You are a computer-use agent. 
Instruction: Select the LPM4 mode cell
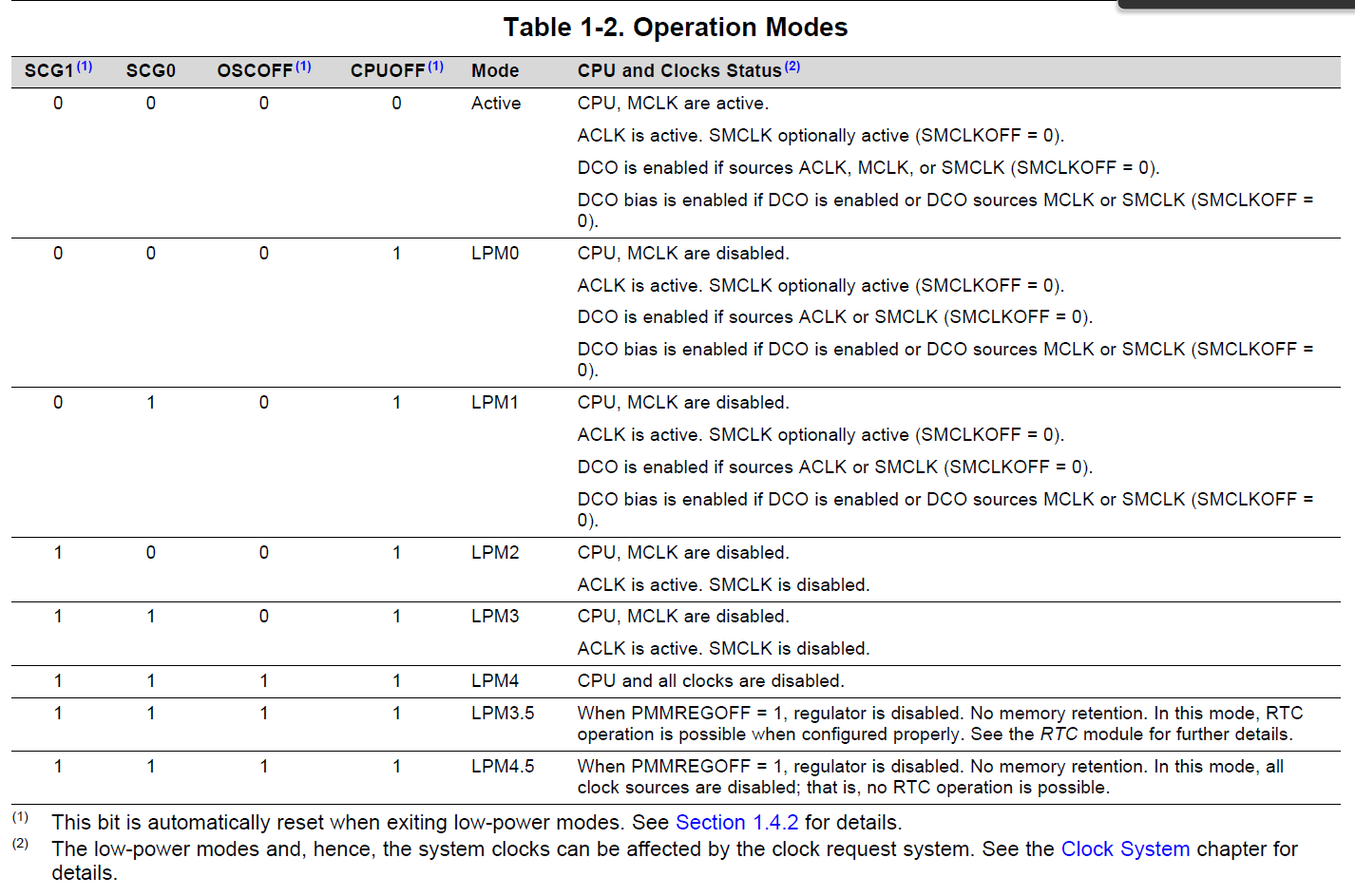(x=495, y=681)
